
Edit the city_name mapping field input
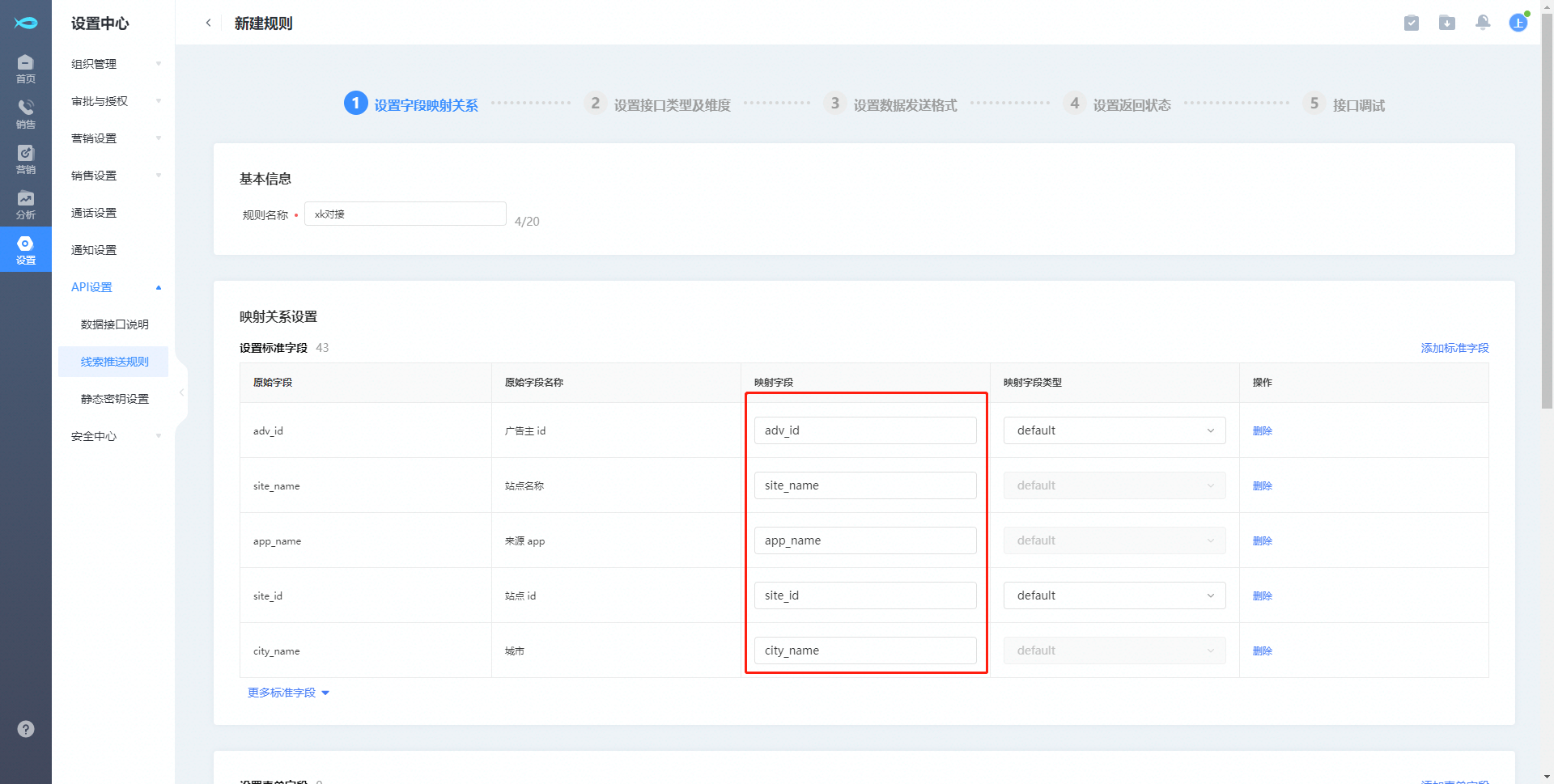pyautogui.click(x=865, y=651)
